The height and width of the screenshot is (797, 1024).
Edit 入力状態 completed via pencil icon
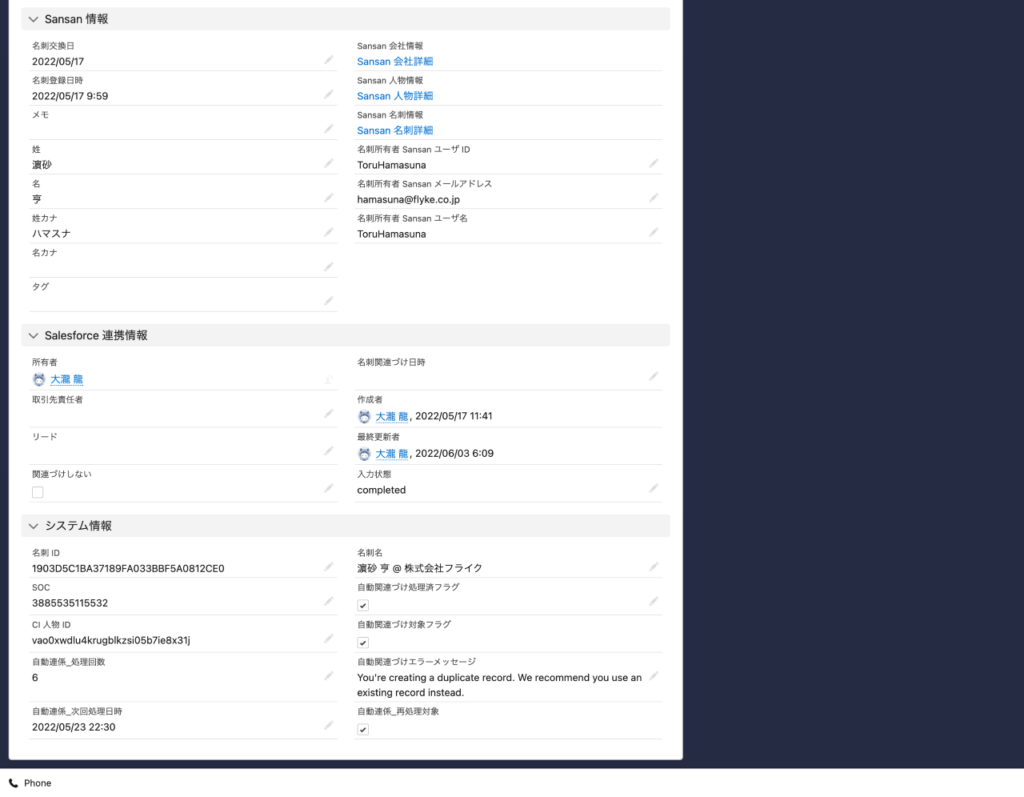point(653,489)
